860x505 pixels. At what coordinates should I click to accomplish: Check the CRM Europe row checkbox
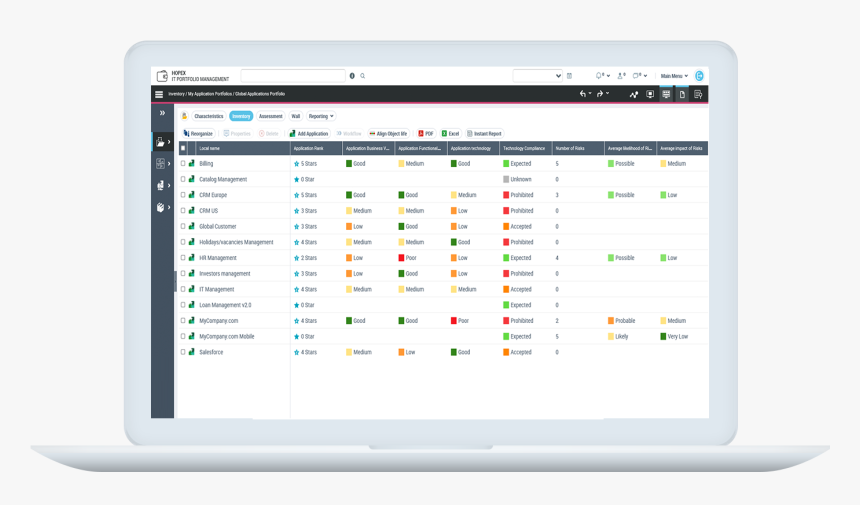(x=183, y=195)
